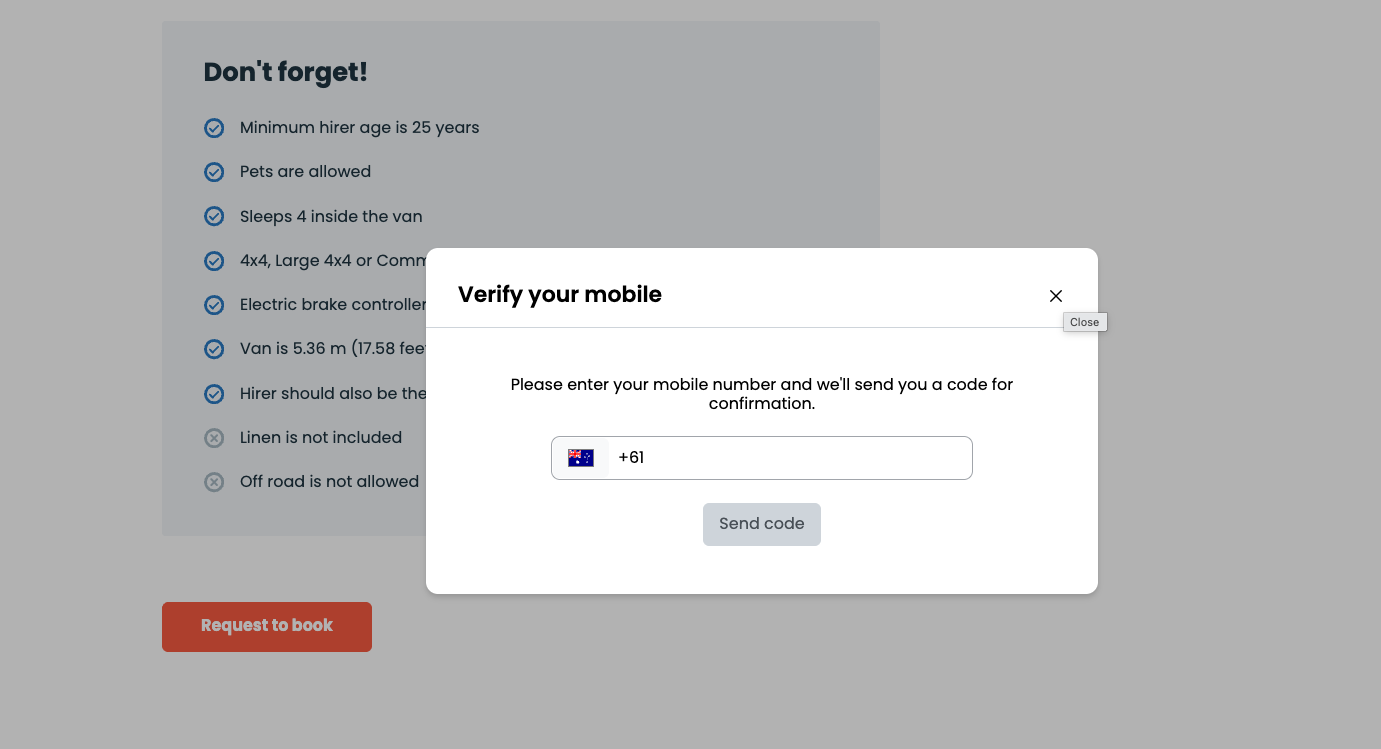Click cross icon beside Off road is not allowed
The height and width of the screenshot is (749, 1381).
pos(214,482)
